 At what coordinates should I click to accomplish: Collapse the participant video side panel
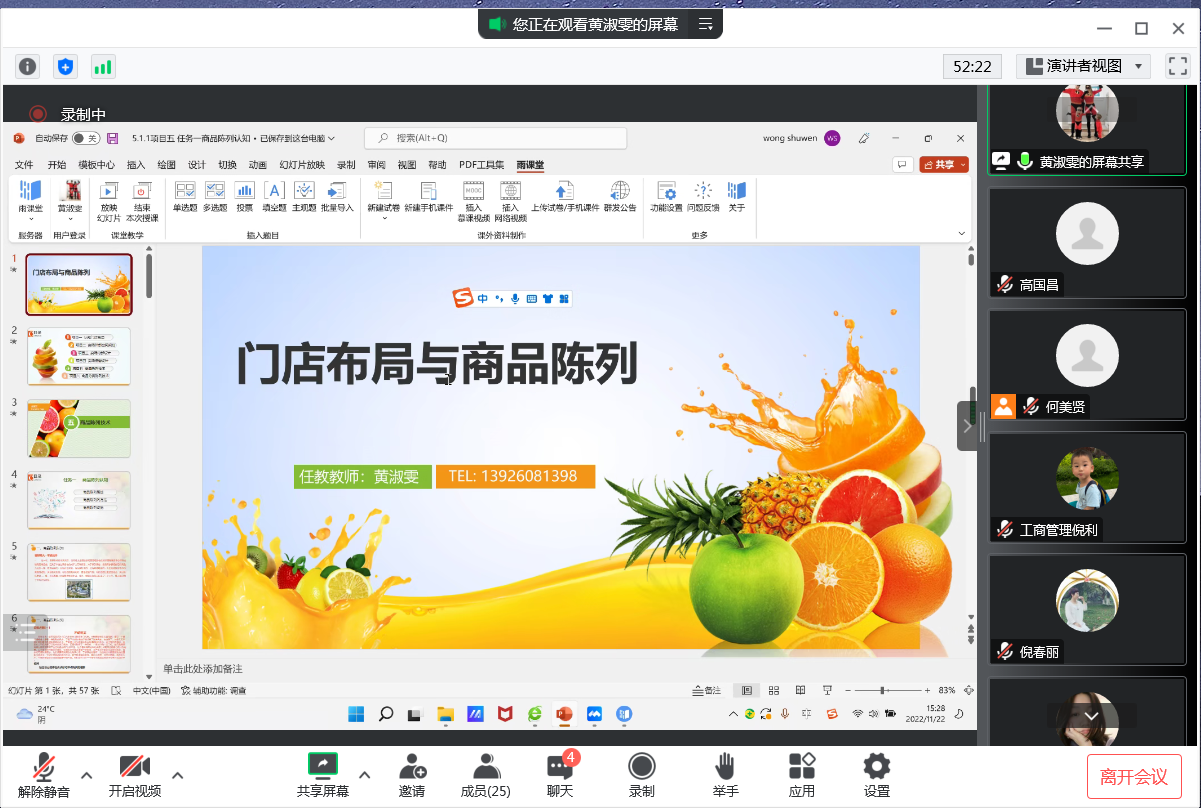coord(967,426)
